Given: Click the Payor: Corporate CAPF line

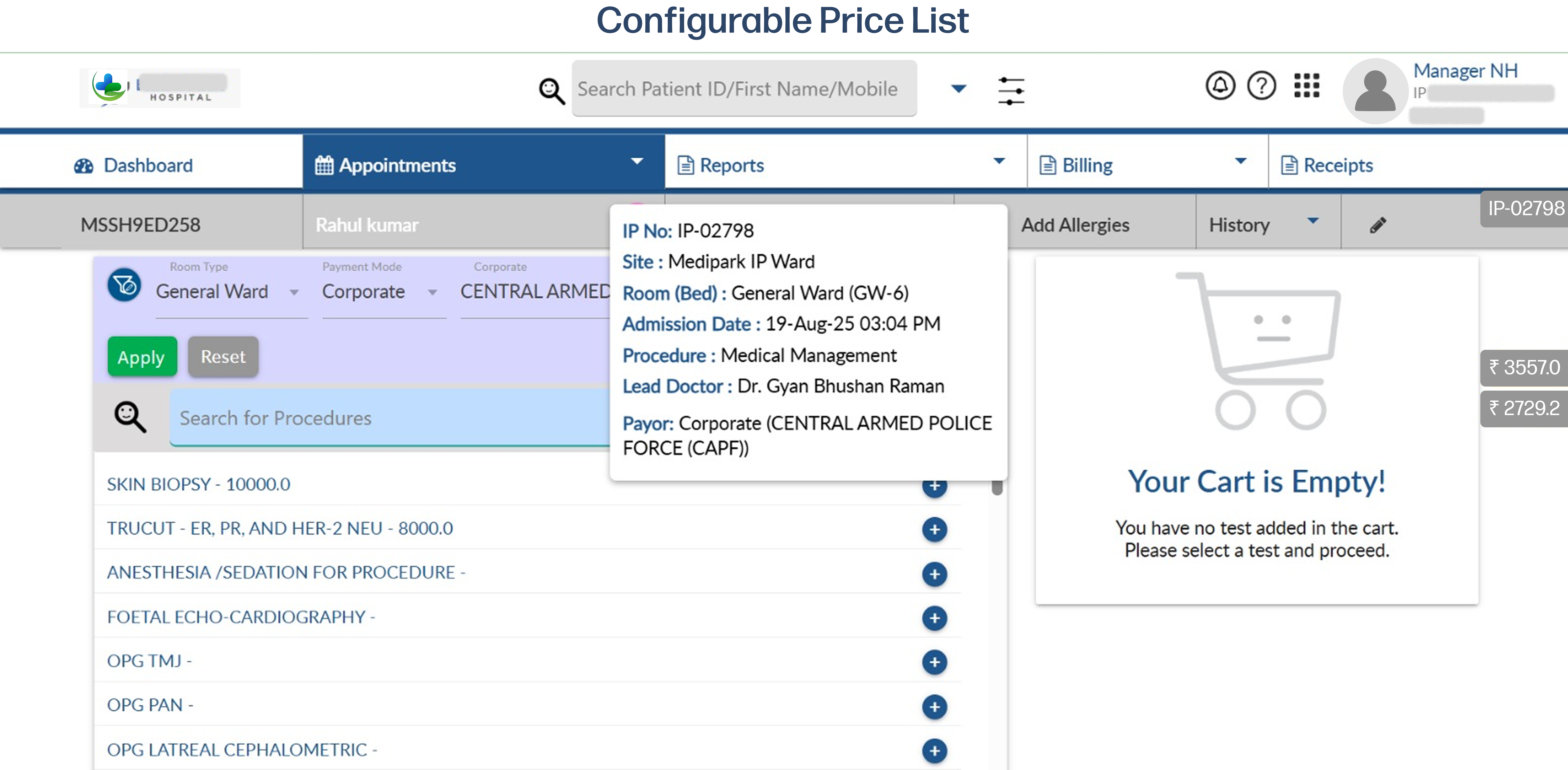Looking at the screenshot, I should point(807,435).
